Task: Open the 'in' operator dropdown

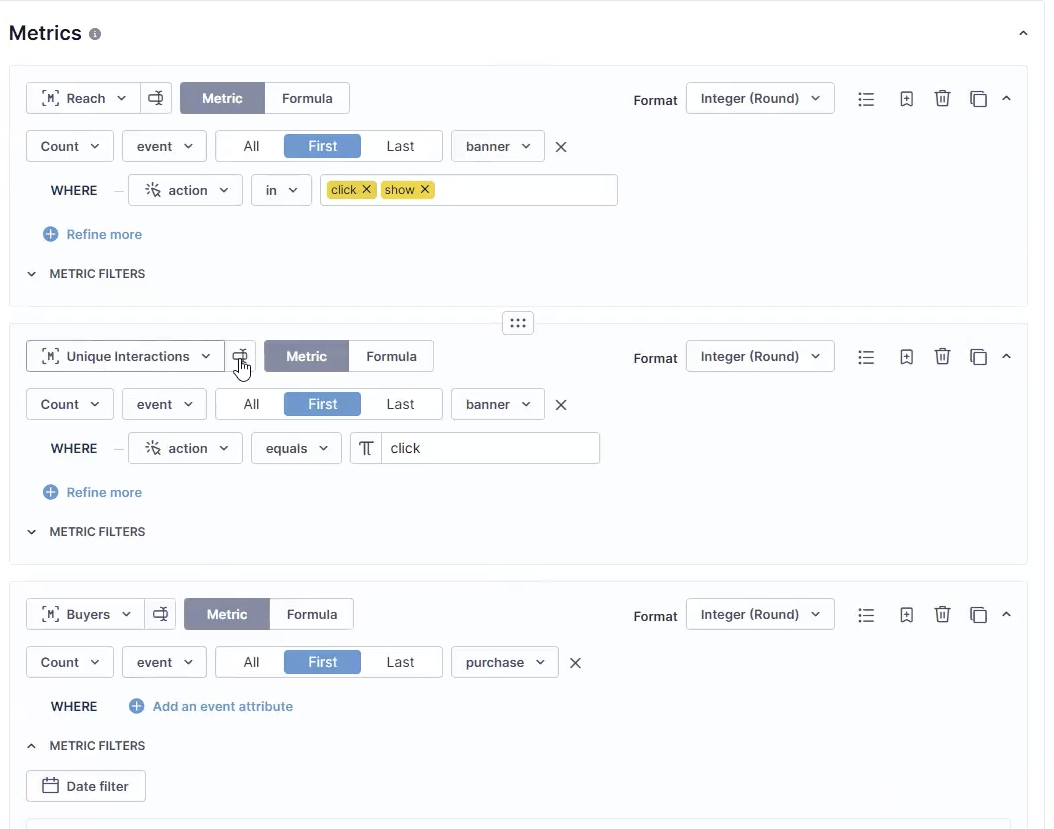Action: [281, 190]
